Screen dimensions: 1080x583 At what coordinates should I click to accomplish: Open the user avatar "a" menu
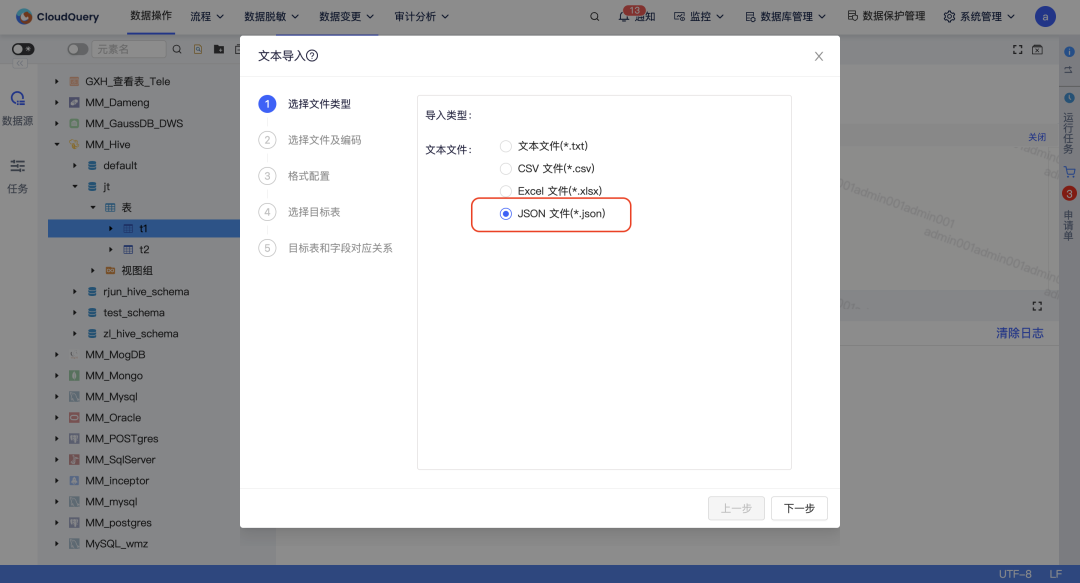point(1045,17)
